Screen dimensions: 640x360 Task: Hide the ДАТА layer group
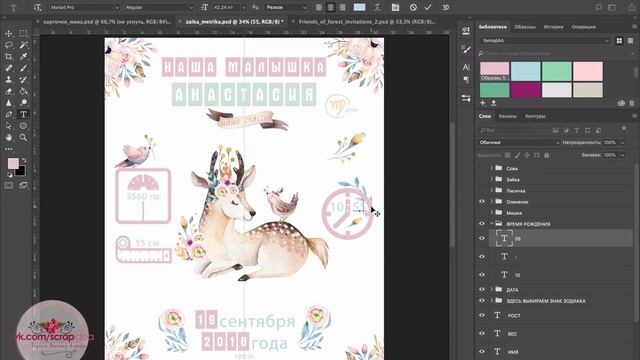[482, 289]
